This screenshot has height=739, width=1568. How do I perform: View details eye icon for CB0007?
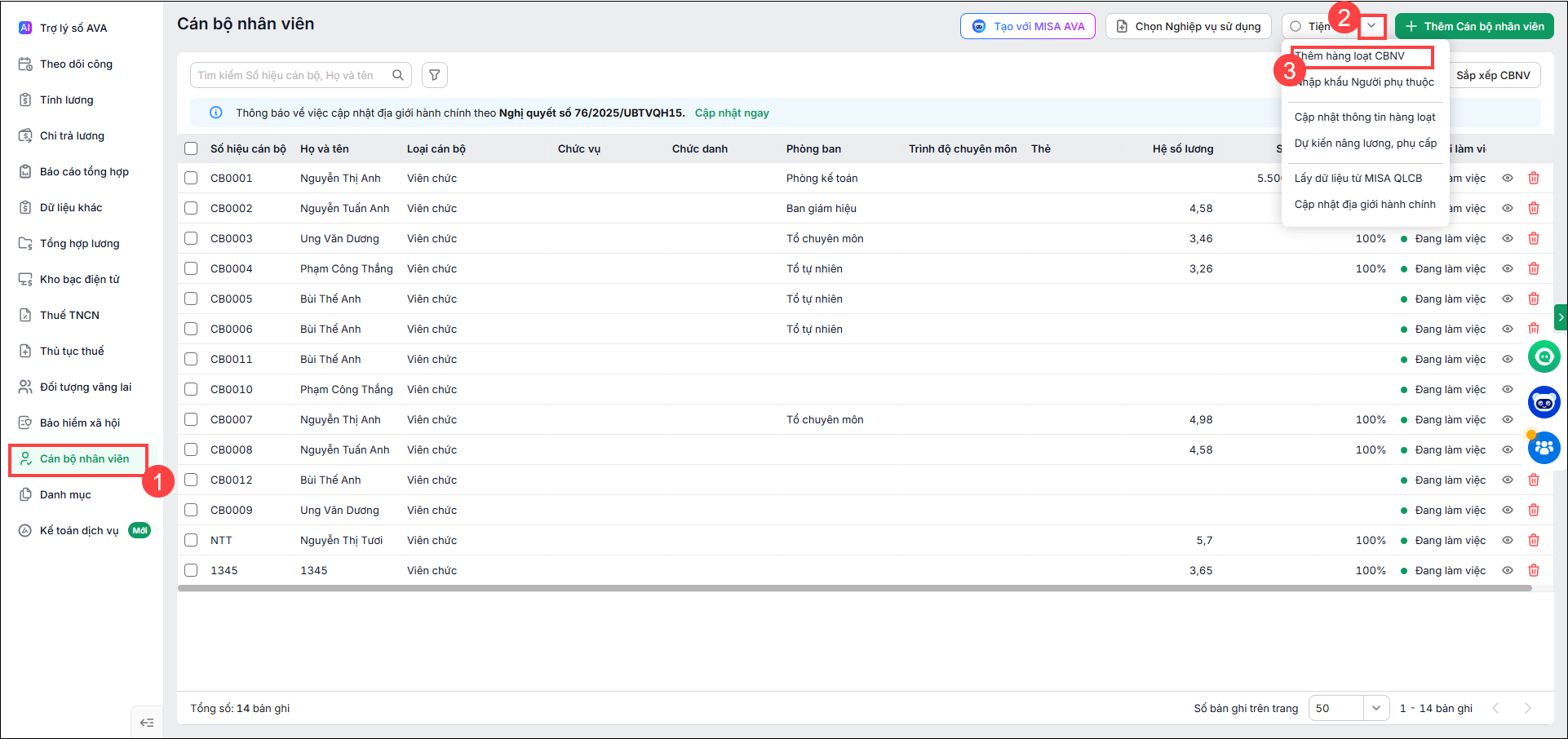click(x=1508, y=419)
